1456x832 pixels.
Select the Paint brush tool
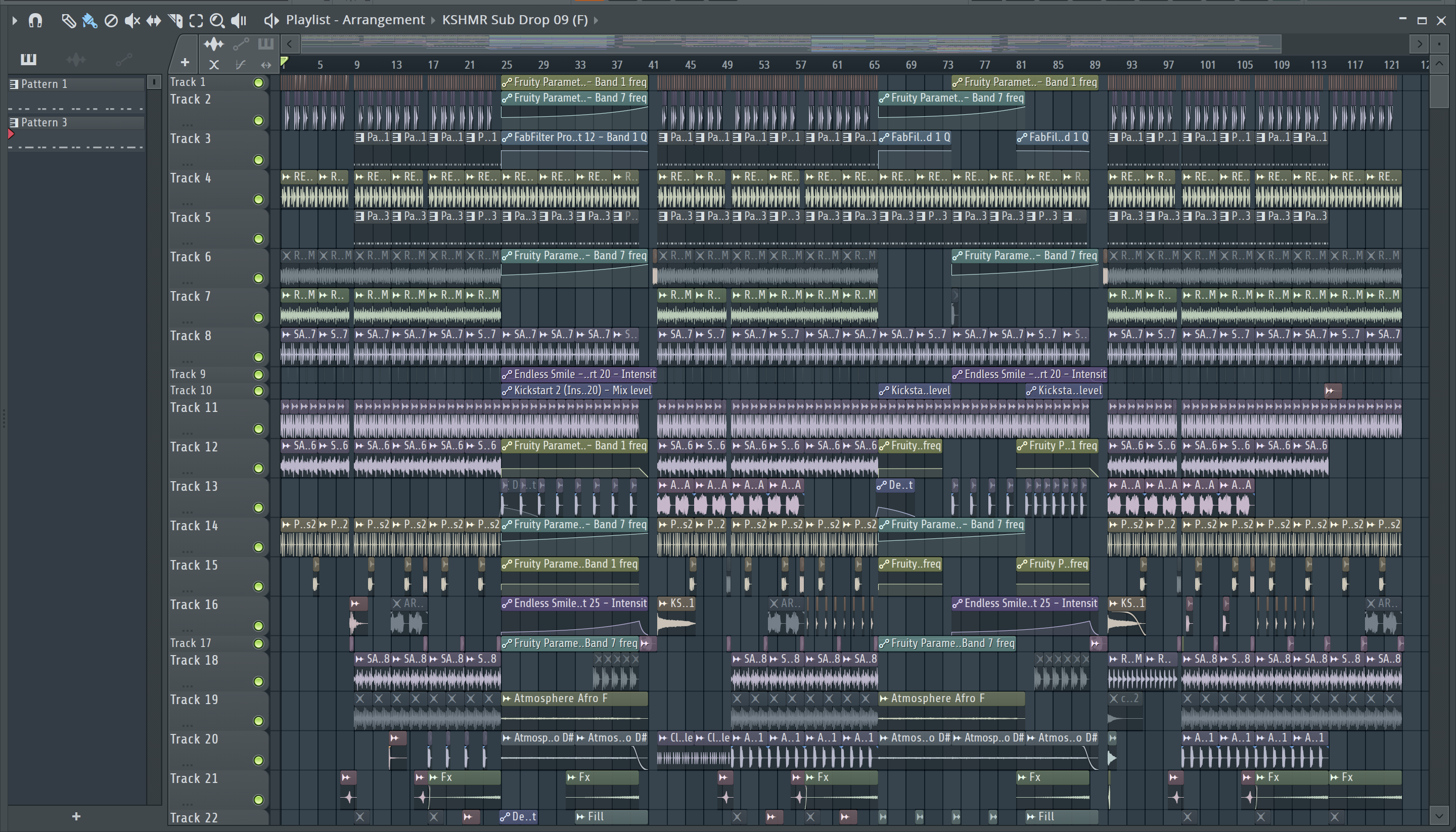click(x=89, y=21)
